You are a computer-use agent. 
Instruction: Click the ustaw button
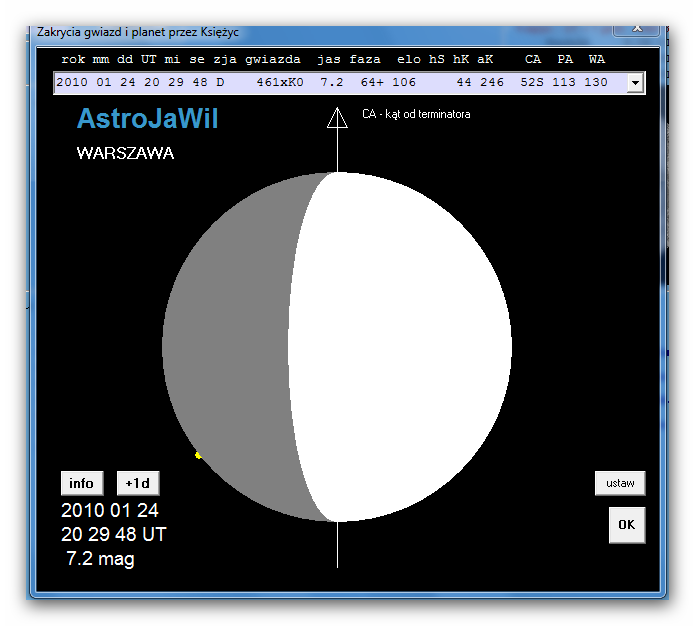coord(620,483)
